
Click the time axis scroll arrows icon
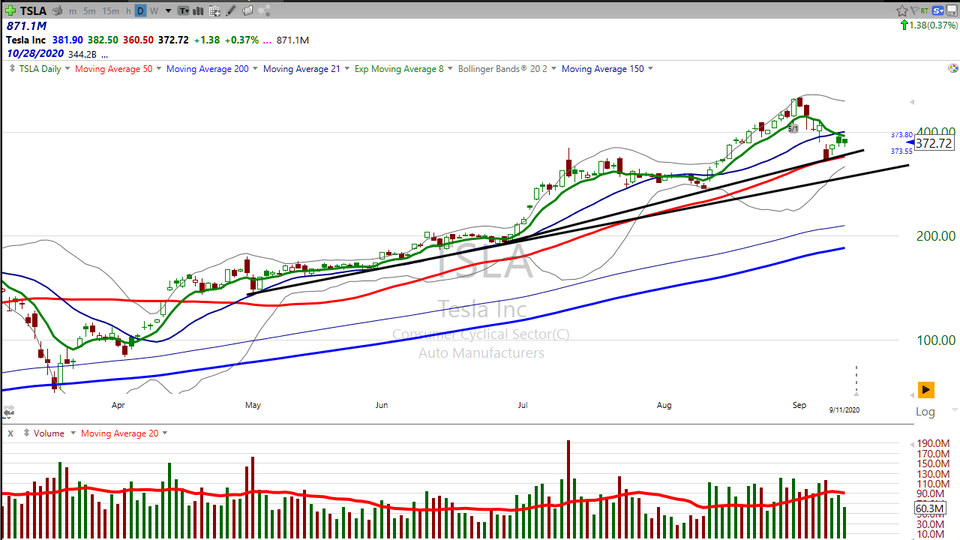point(9,411)
